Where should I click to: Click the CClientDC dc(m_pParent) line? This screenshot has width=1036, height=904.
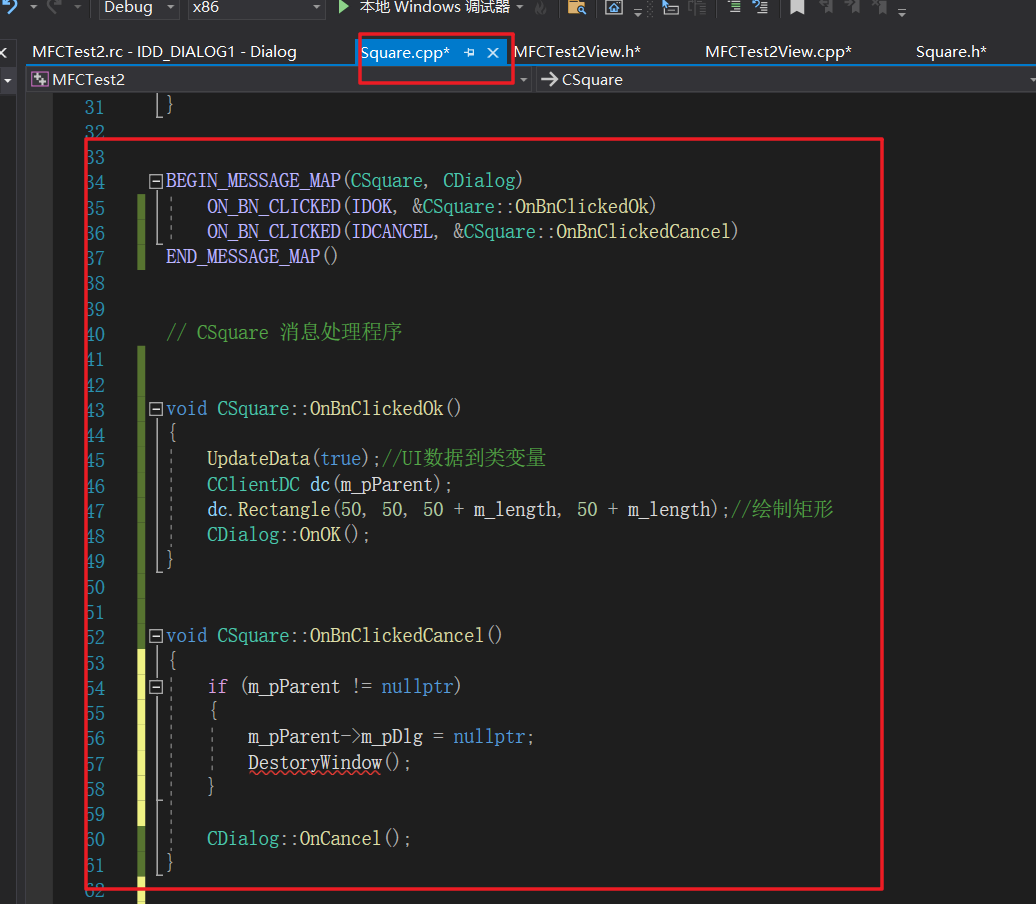329,484
